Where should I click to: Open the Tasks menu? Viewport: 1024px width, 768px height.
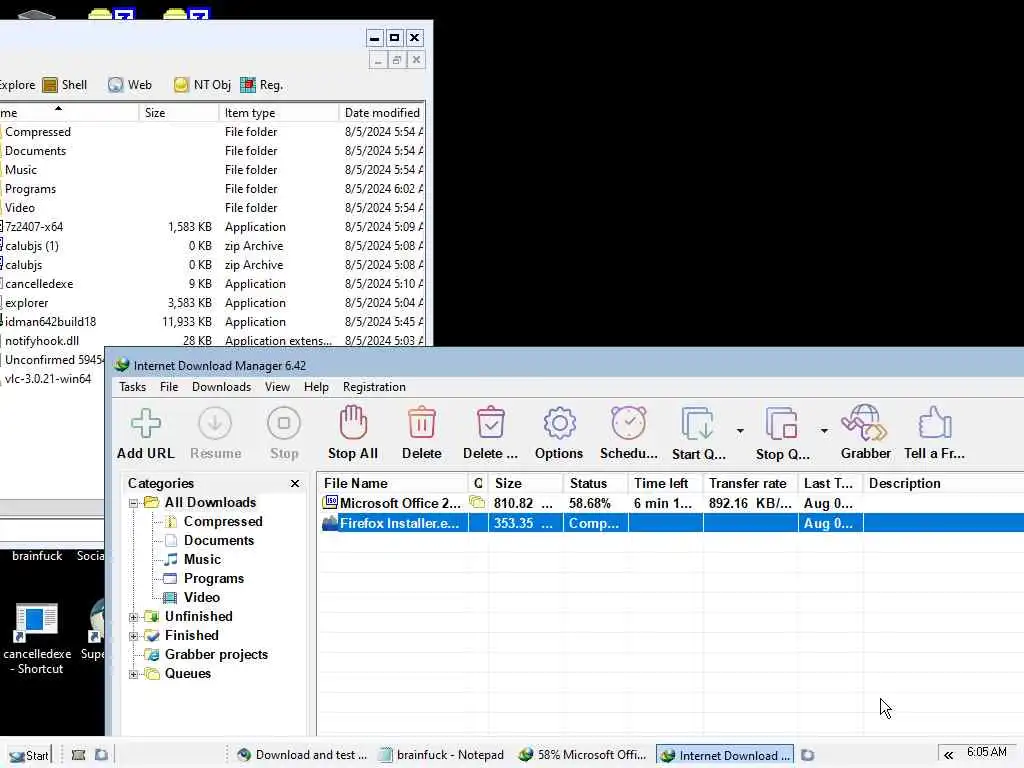tap(133, 387)
